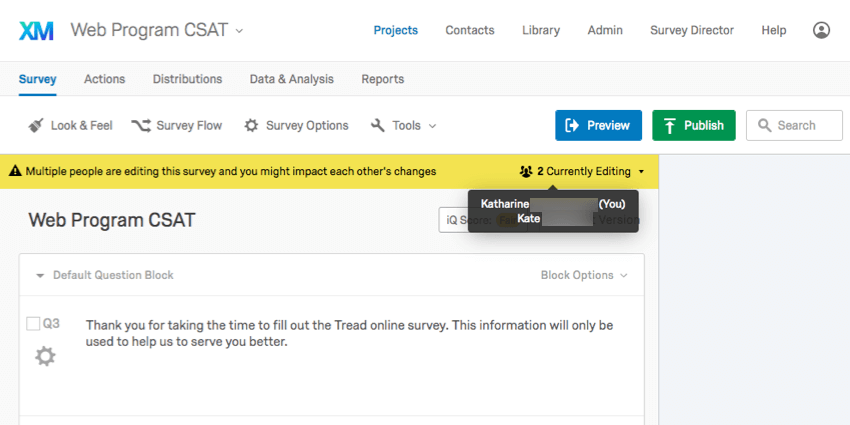This screenshot has width=850, height=425.
Task: Click the Q3 question label
Action: [x=51, y=324]
